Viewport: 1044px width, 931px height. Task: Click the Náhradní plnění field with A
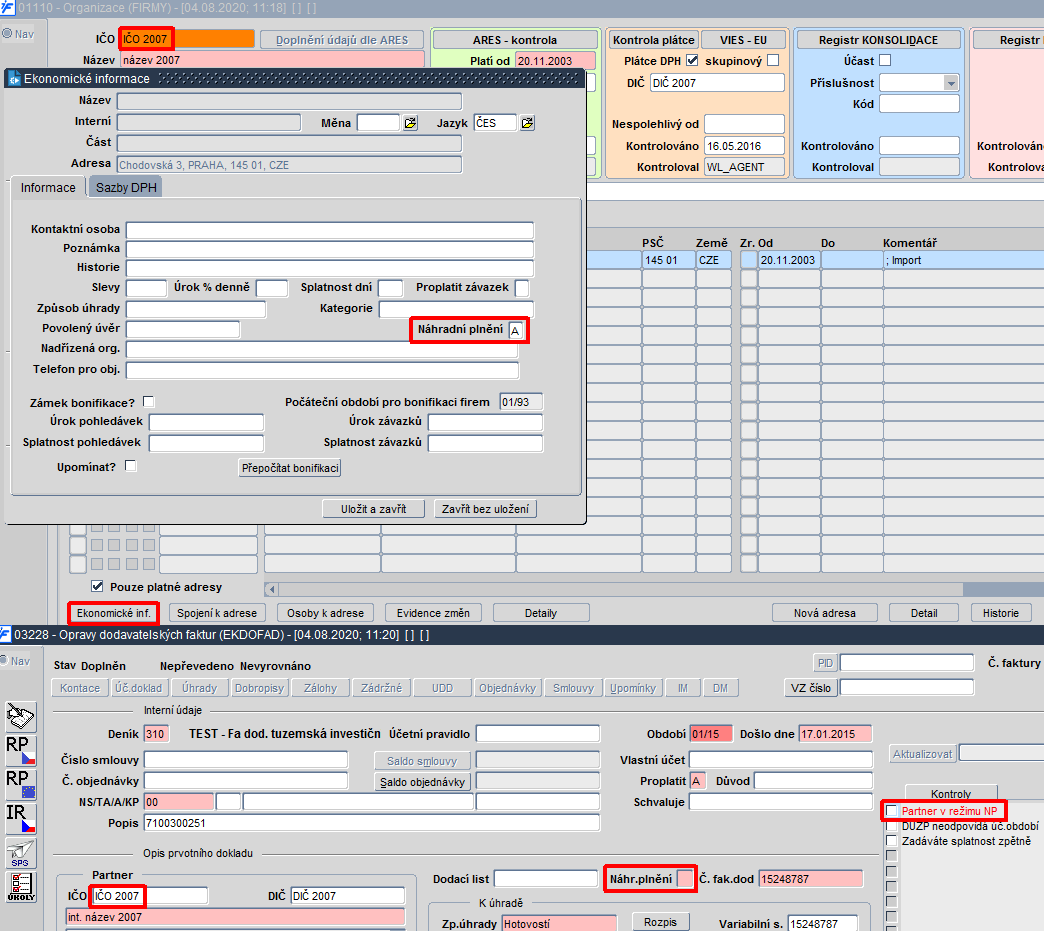[516, 330]
